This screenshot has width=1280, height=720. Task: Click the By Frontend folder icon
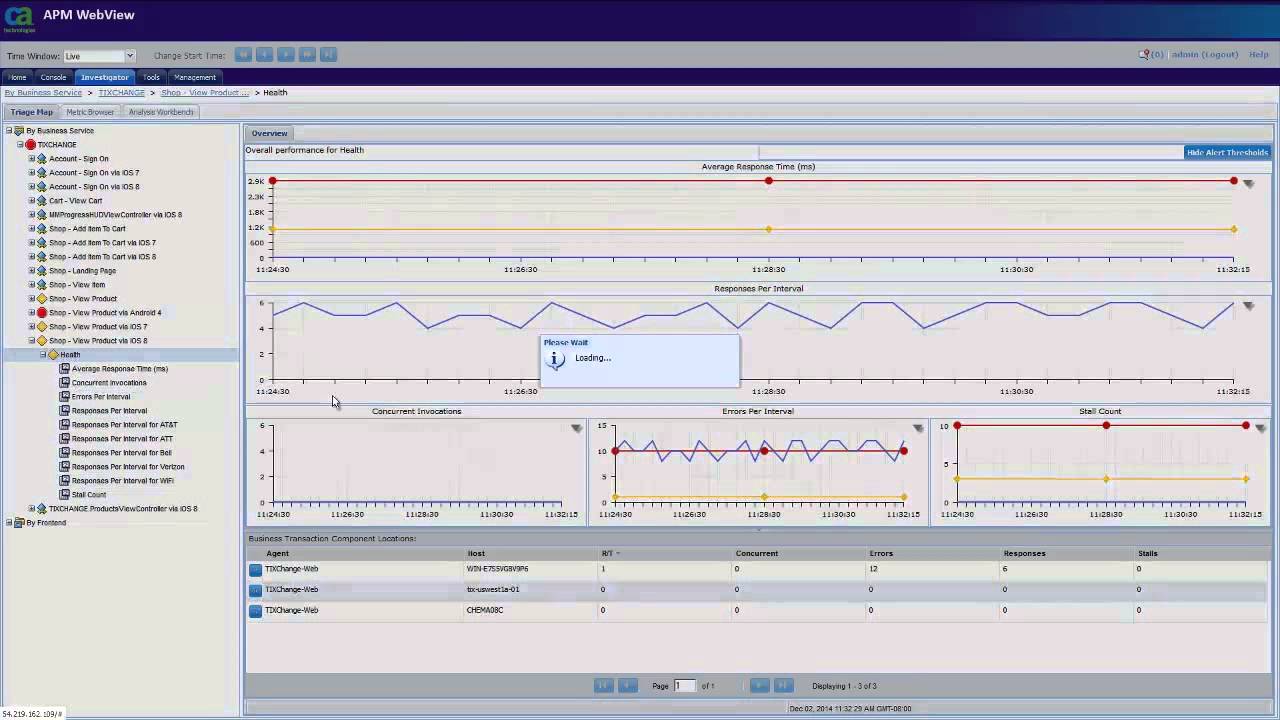19,523
